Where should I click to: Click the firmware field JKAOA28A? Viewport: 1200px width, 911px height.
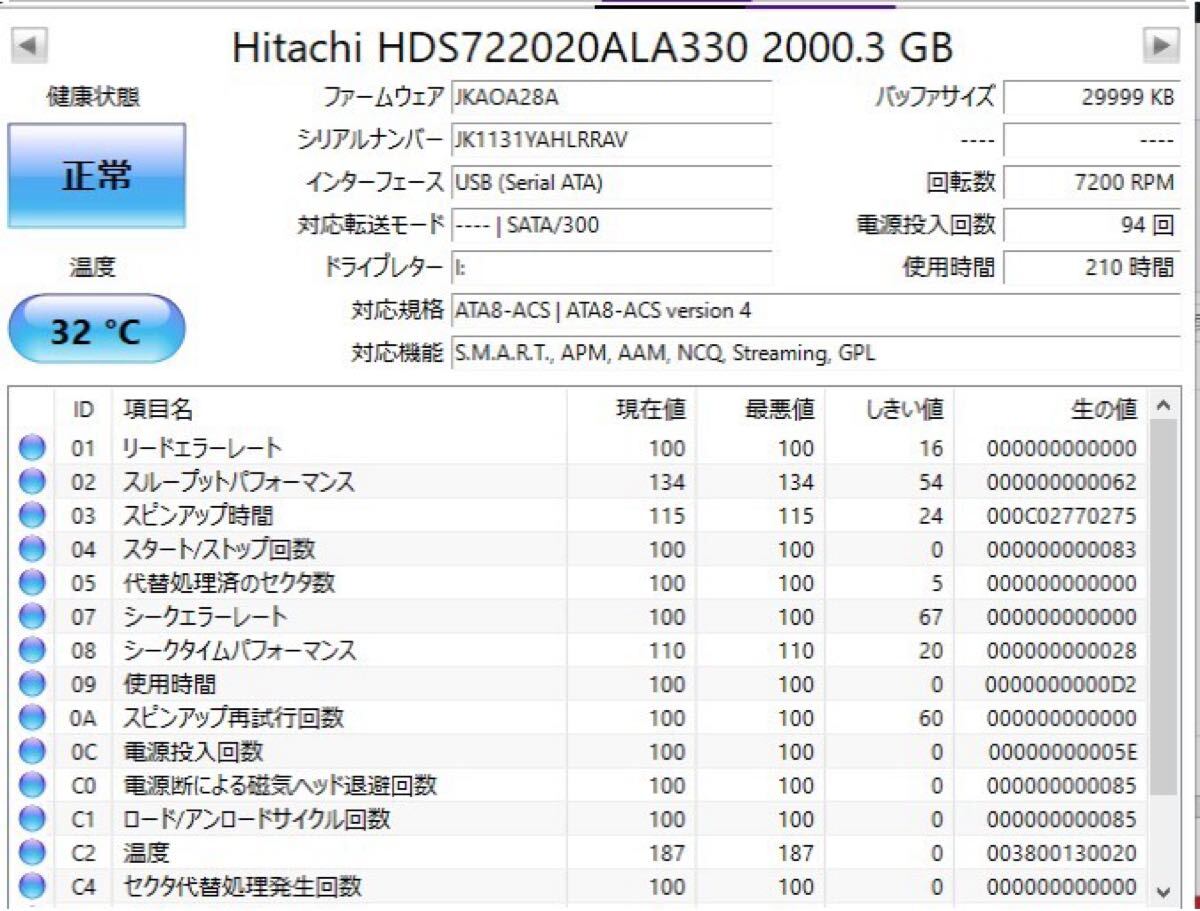pyautogui.click(x=611, y=97)
